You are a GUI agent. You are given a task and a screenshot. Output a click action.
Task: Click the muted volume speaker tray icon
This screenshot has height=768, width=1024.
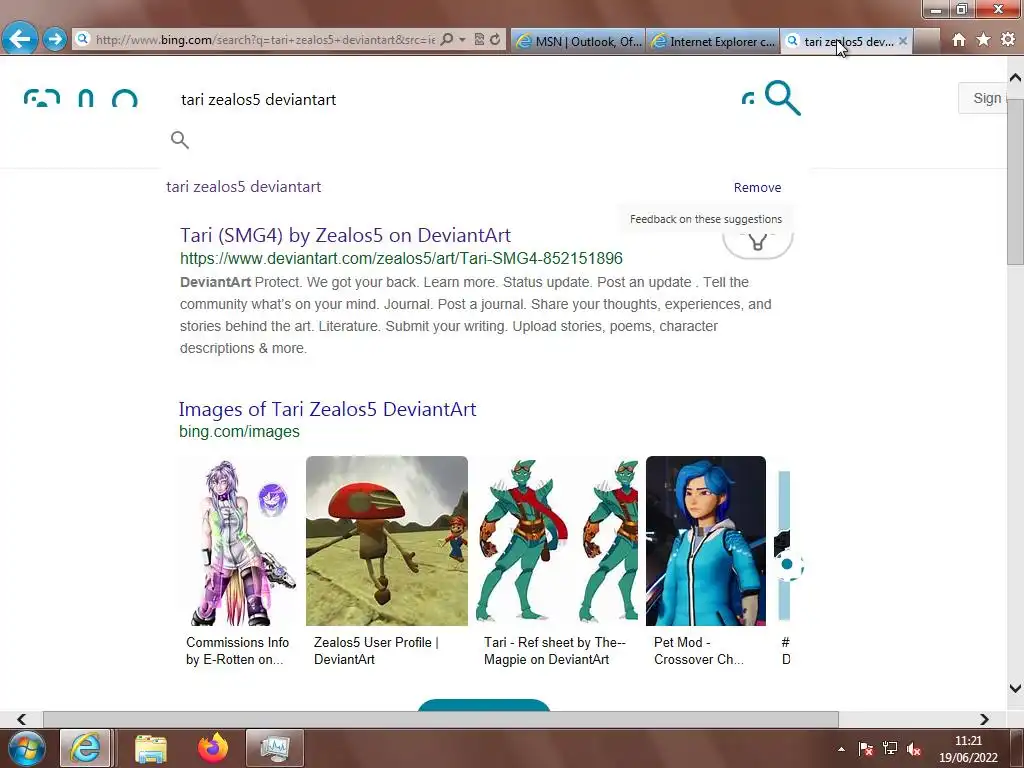914,749
